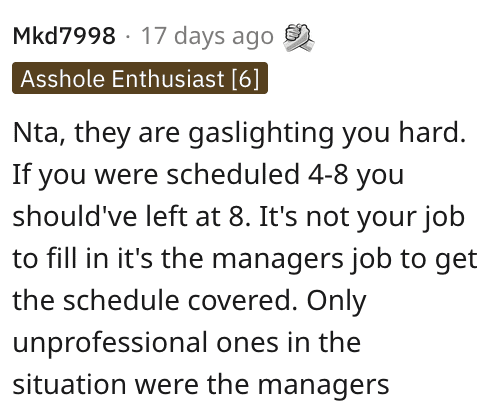Click the phrase "the schedule covered"
The width and height of the screenshot is (488, 410).
pyautogui.click(x=155, y=300)
